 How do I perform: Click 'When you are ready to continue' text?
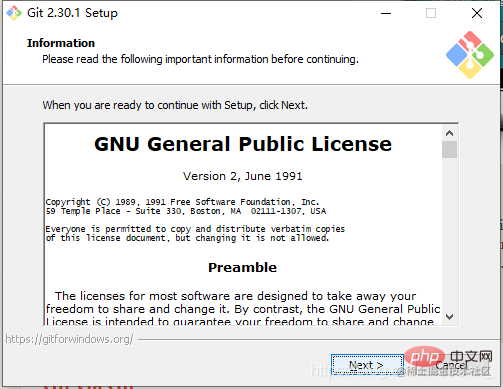[x=175, y=105]
